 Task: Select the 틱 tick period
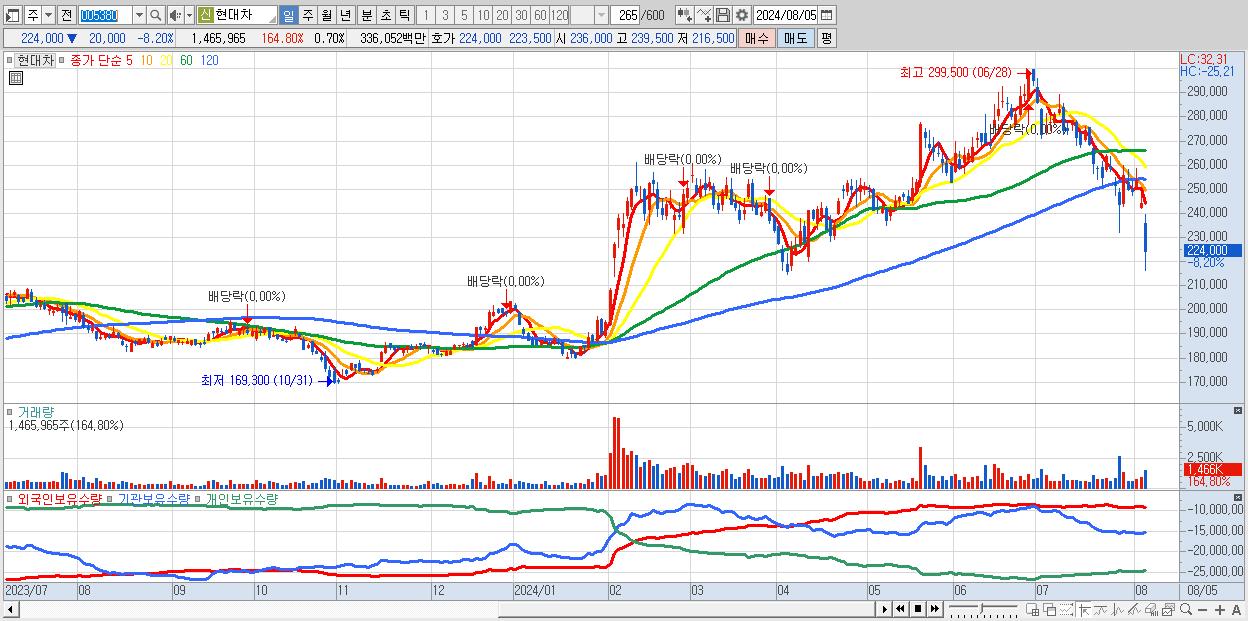tap(404, 16)
